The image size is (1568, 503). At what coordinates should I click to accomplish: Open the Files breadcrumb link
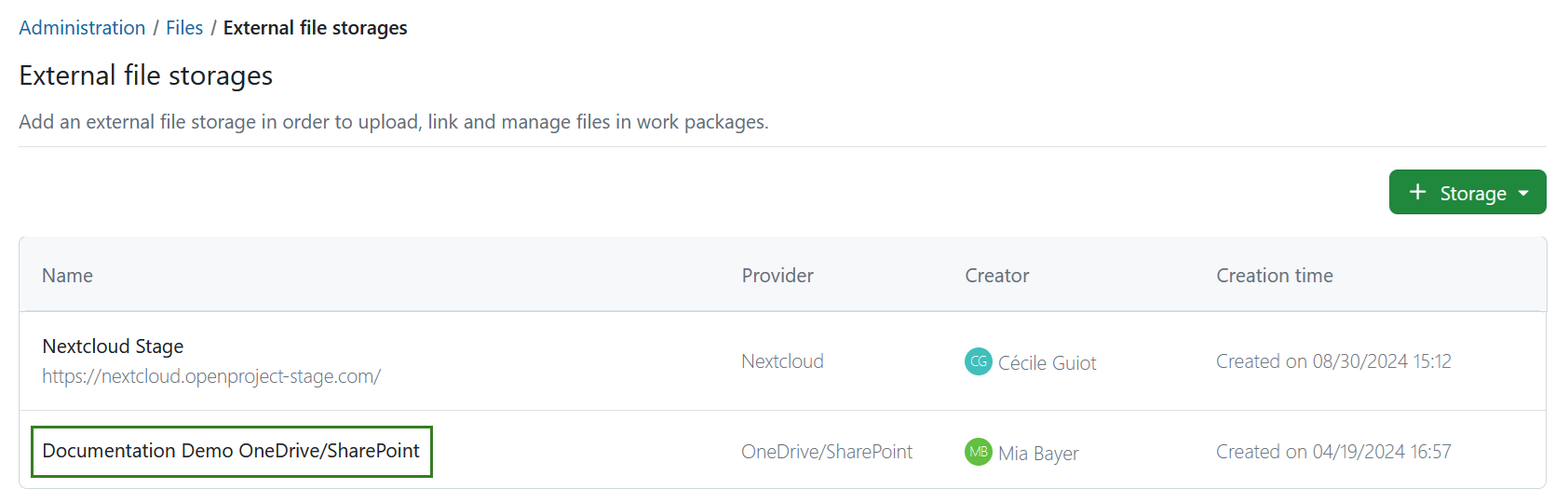click(184, 28)
